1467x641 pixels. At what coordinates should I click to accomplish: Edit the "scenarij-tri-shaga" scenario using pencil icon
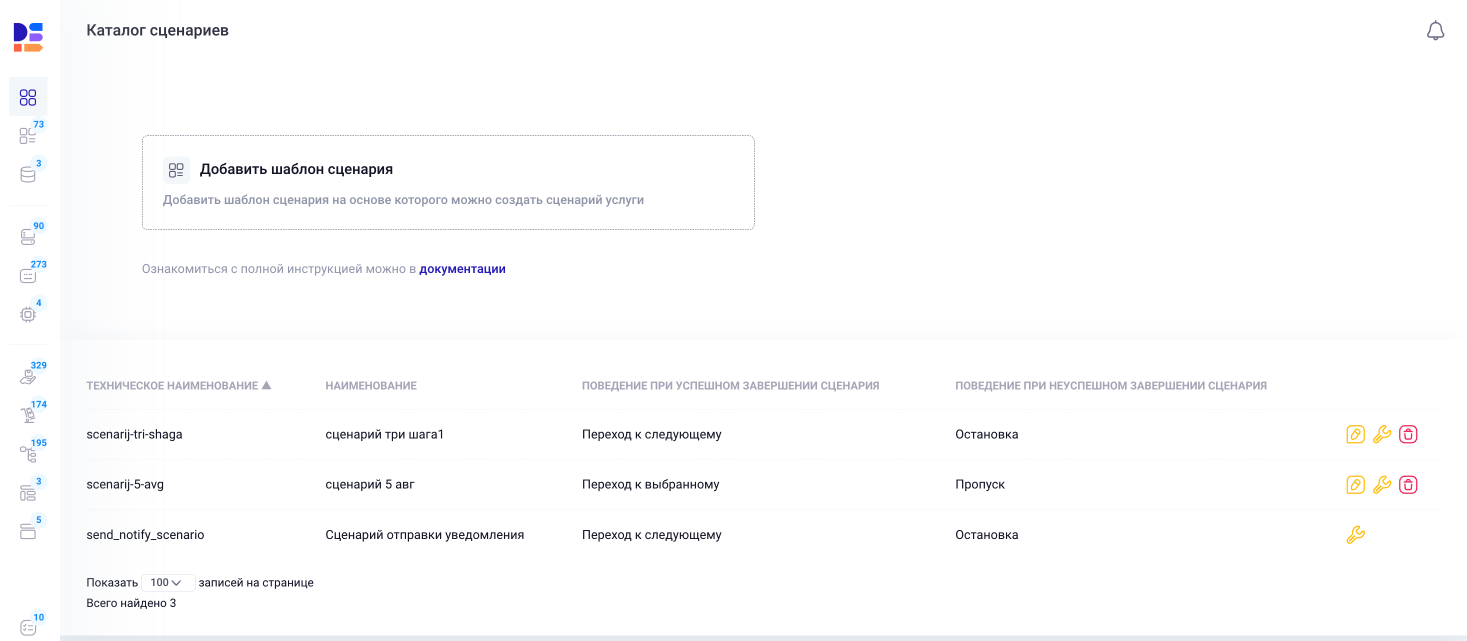1355,434
